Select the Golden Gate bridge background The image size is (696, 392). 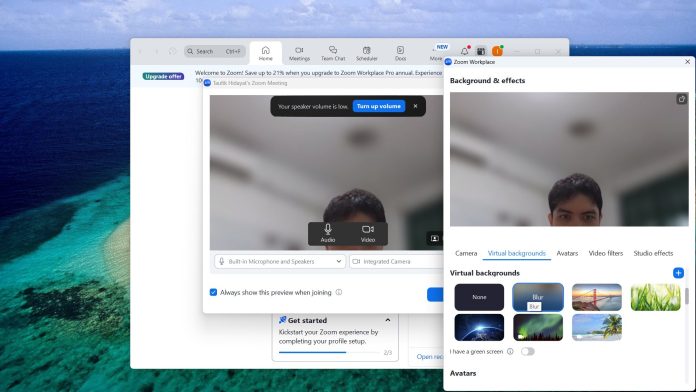597,297
